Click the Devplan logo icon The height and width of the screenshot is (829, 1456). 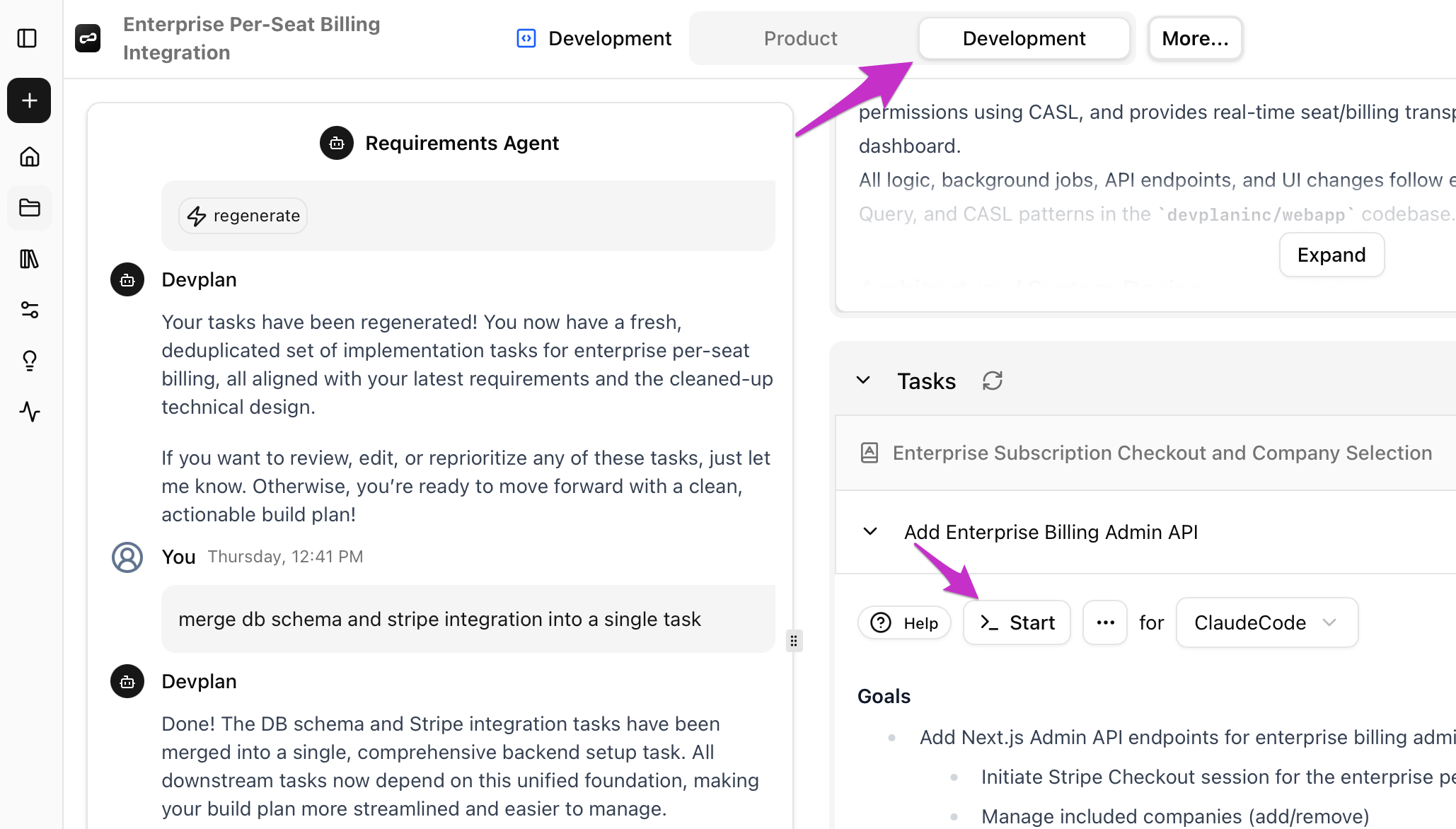(x=88, y=38)
